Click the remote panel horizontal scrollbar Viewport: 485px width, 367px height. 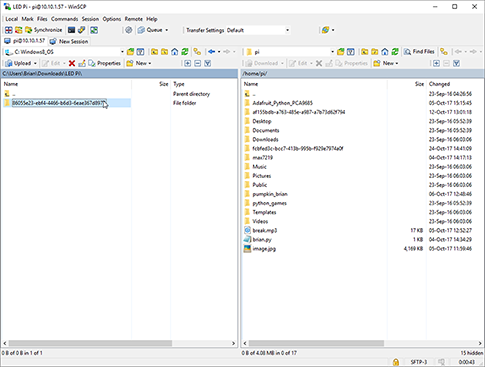coord(316,343)
